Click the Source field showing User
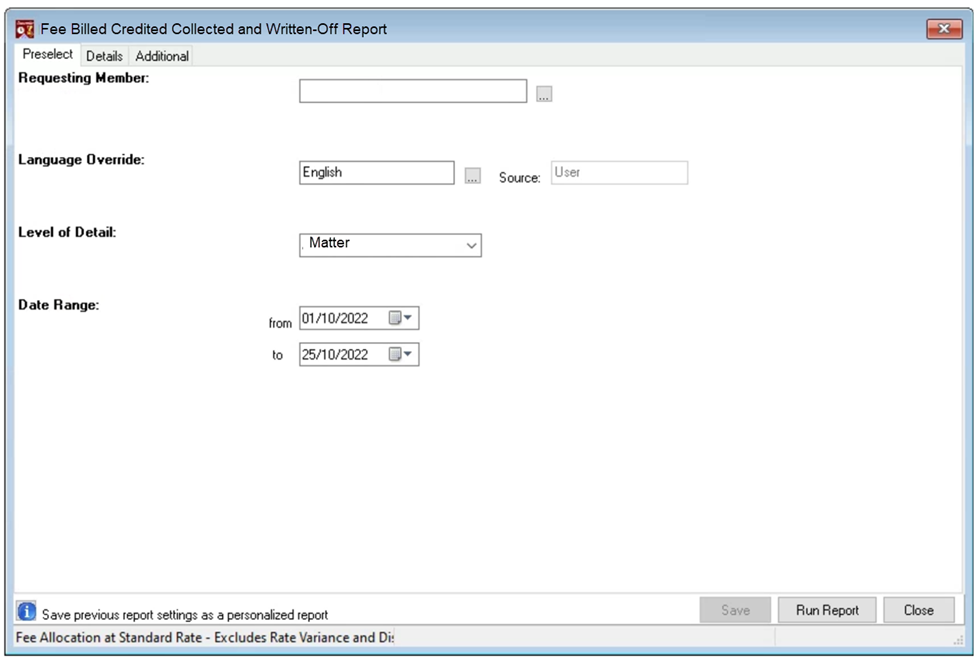979x657 pixels. pyautogui.click(x=619, y=173)
